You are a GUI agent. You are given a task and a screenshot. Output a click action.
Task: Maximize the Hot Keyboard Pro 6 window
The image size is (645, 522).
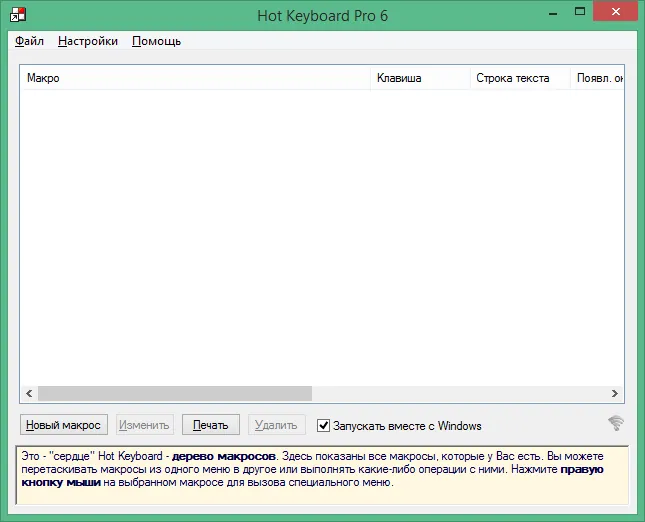pos(580,12)
